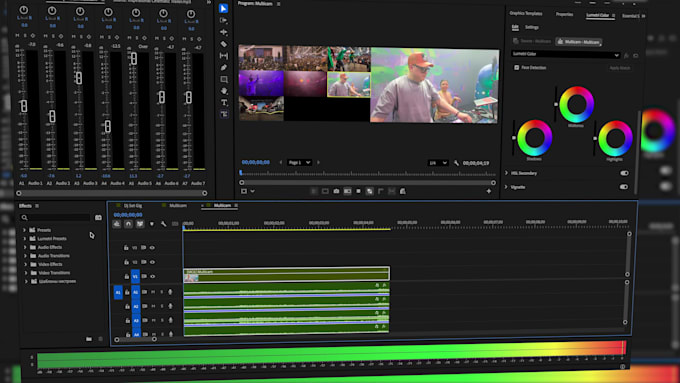Screen dimensions: 680x383
Task: Hide video track V2 with its eye icon
Action: pyautogui.click(x=152, y=262)
